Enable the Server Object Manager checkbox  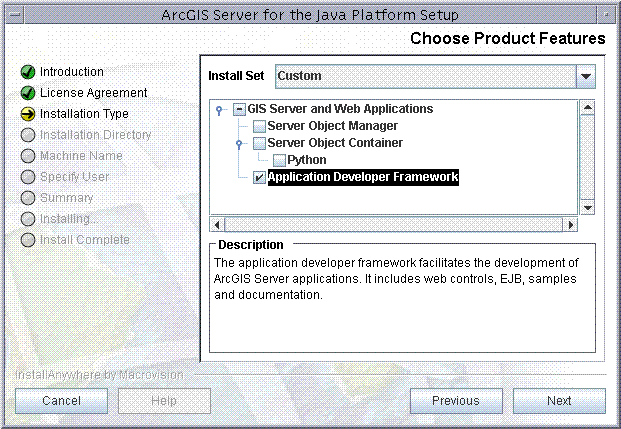tap(259, 126)
